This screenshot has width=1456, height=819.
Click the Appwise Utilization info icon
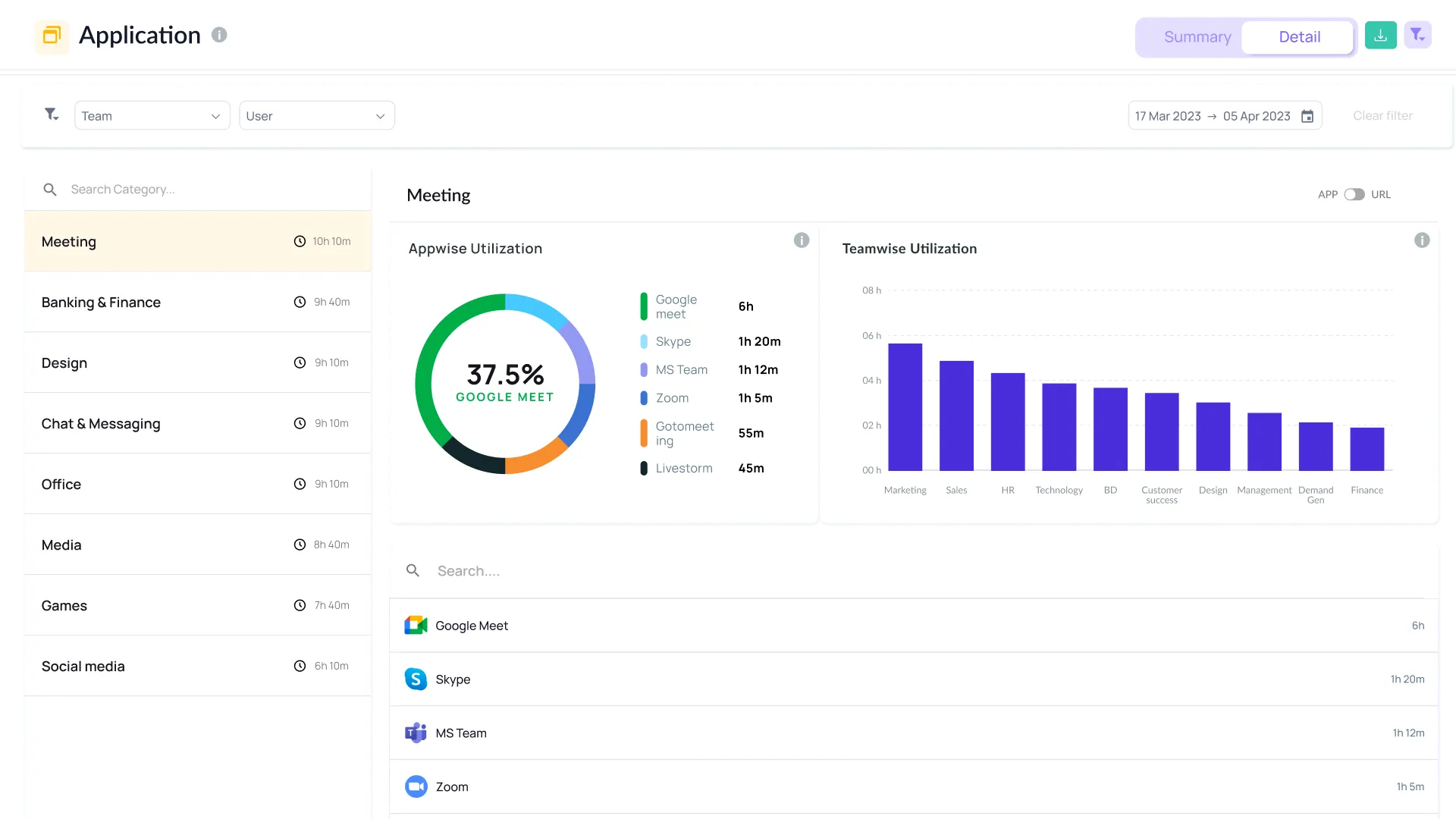pyautogui.click(x=802, y=240)
